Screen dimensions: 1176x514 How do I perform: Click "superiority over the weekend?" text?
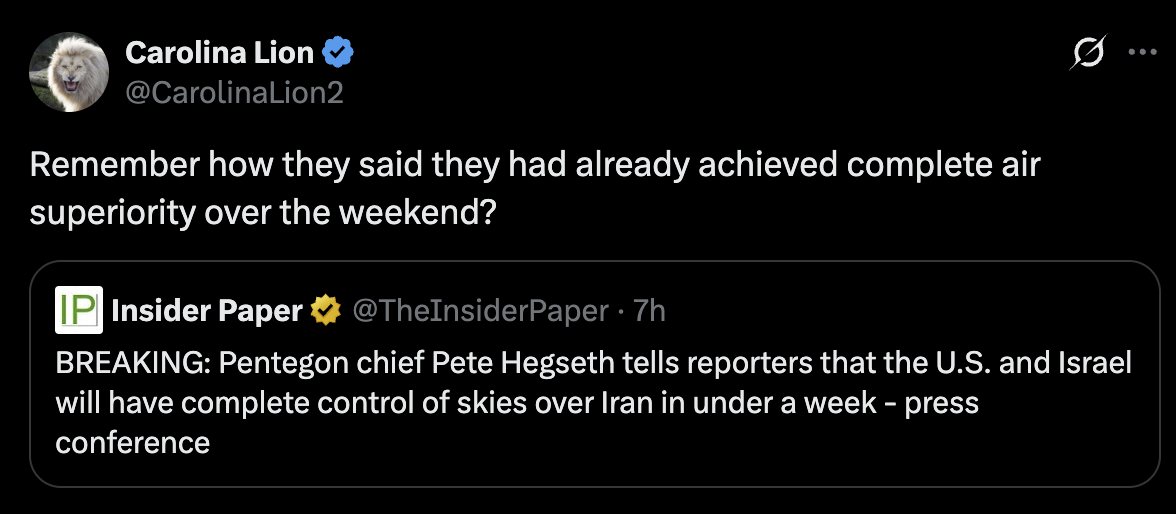click(262, 213)
